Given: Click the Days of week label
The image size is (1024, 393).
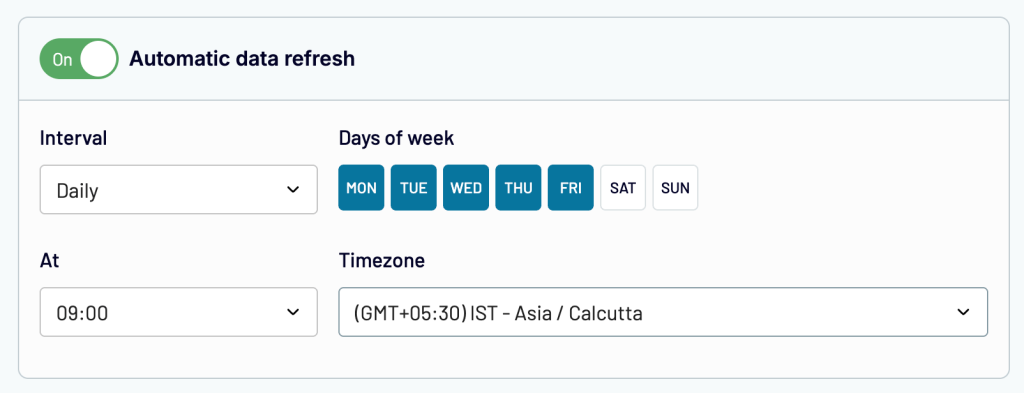Looking at the screenshot, I should pyautogui.click(x=396, y=138).
